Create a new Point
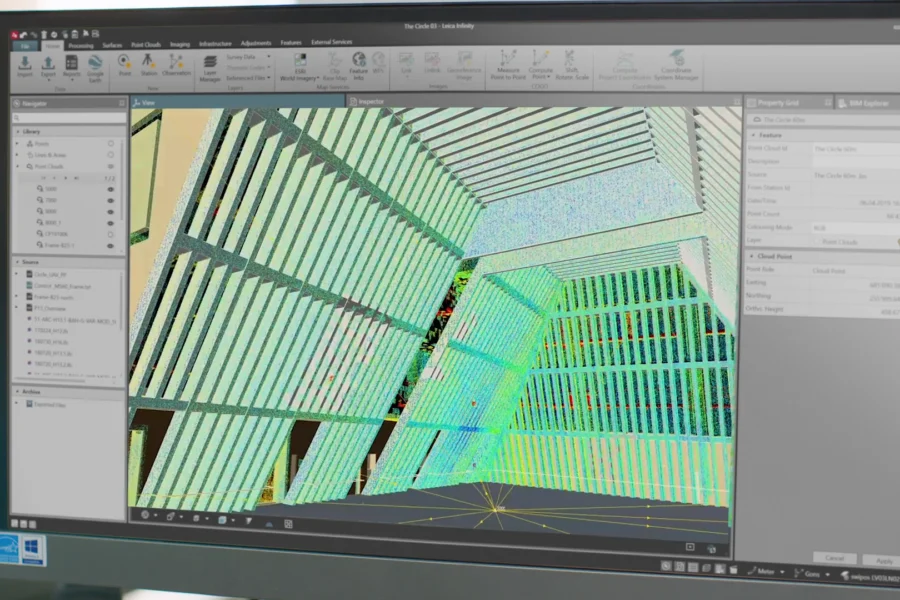Image resolution: width=900 pixels, height=600 pixels. click(124, 65)
